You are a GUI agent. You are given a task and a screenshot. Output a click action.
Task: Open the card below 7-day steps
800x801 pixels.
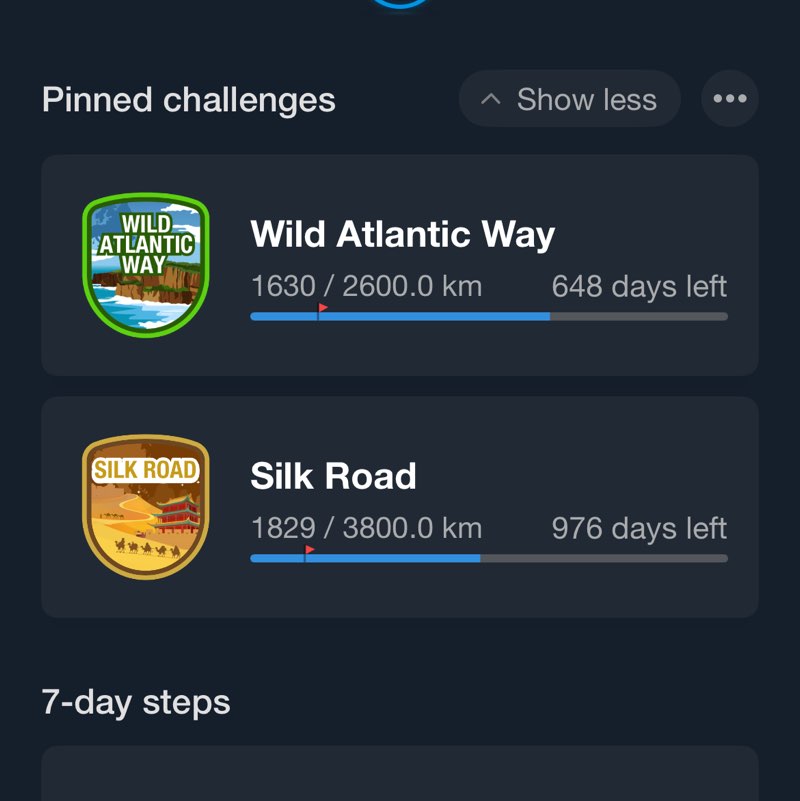(400, 775)
